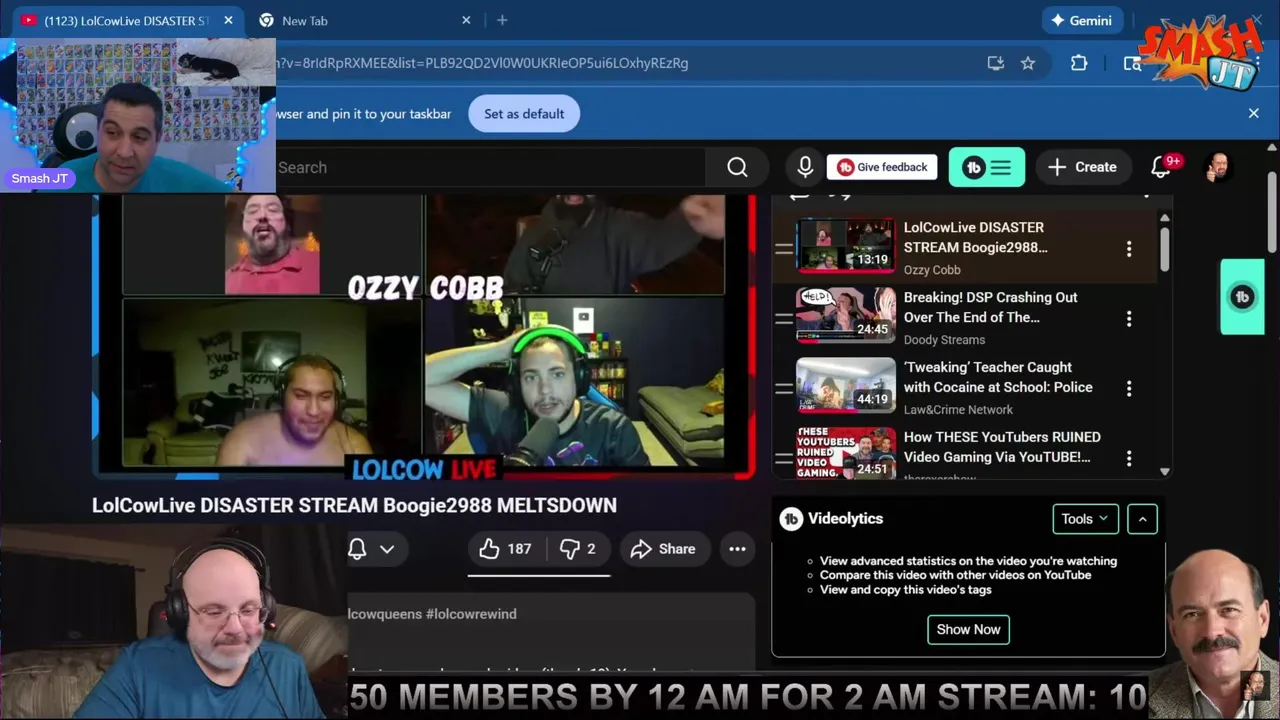1280x720 pixels.
Task: Click the notification bell under video title
Action: [x=357, y=548]
